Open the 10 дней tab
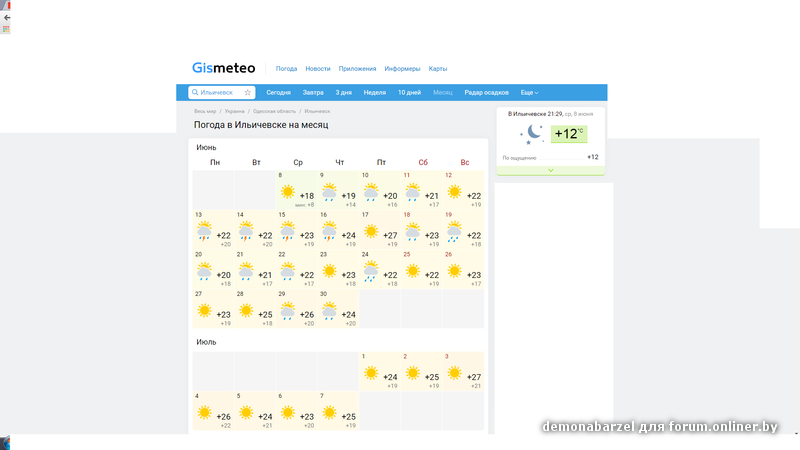Viewport: 800px width, 450px height. (409, 92)
